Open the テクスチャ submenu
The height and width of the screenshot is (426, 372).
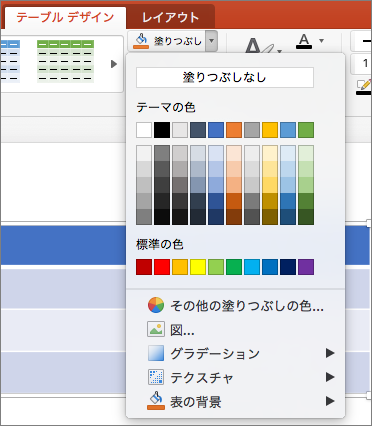(235, 378)
